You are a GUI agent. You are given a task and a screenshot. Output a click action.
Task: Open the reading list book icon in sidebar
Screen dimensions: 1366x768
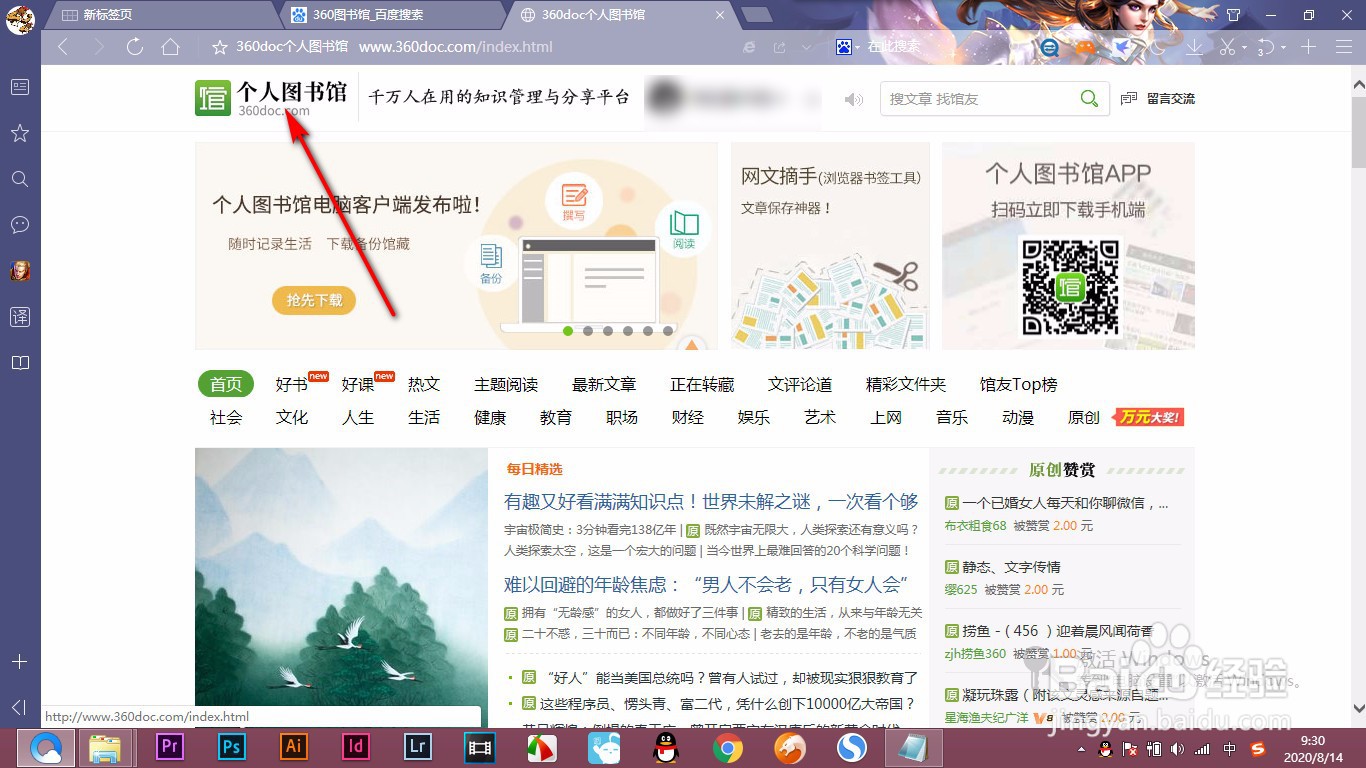(x=19, y=362)
